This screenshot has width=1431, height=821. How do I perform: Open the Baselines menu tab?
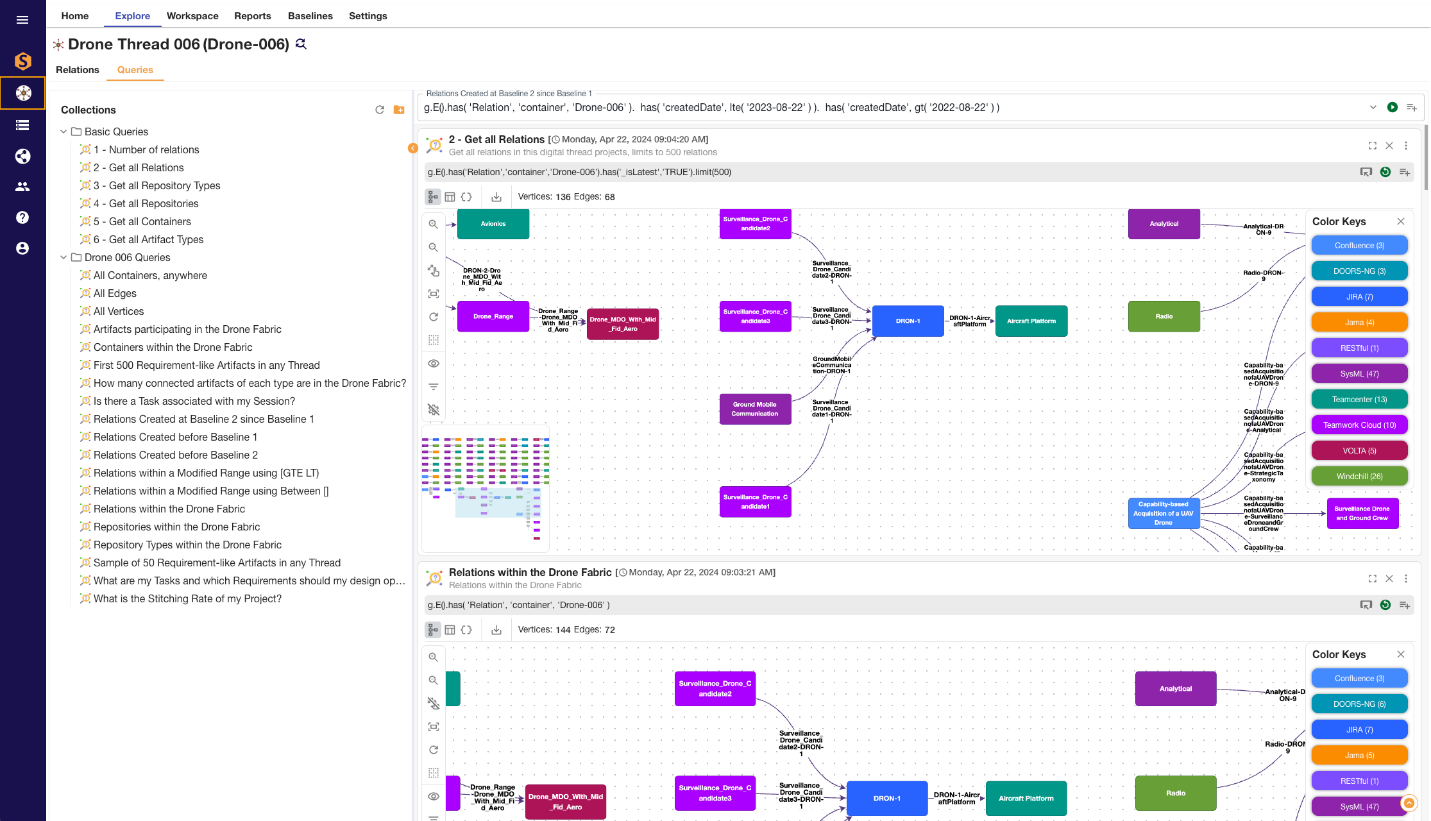click(310, 16)
